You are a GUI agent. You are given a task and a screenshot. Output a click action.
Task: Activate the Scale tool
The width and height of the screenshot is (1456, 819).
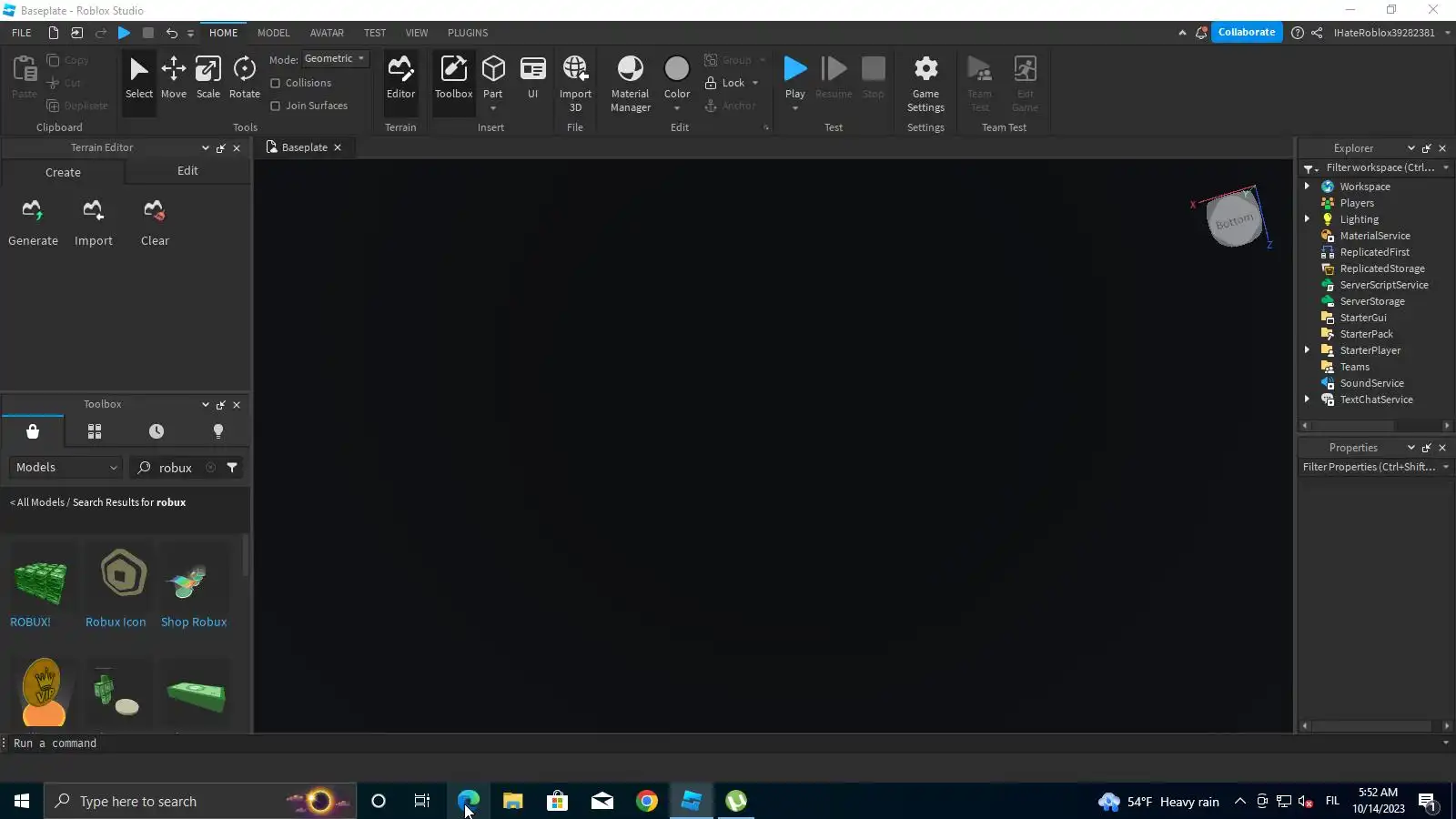(208, 78)
